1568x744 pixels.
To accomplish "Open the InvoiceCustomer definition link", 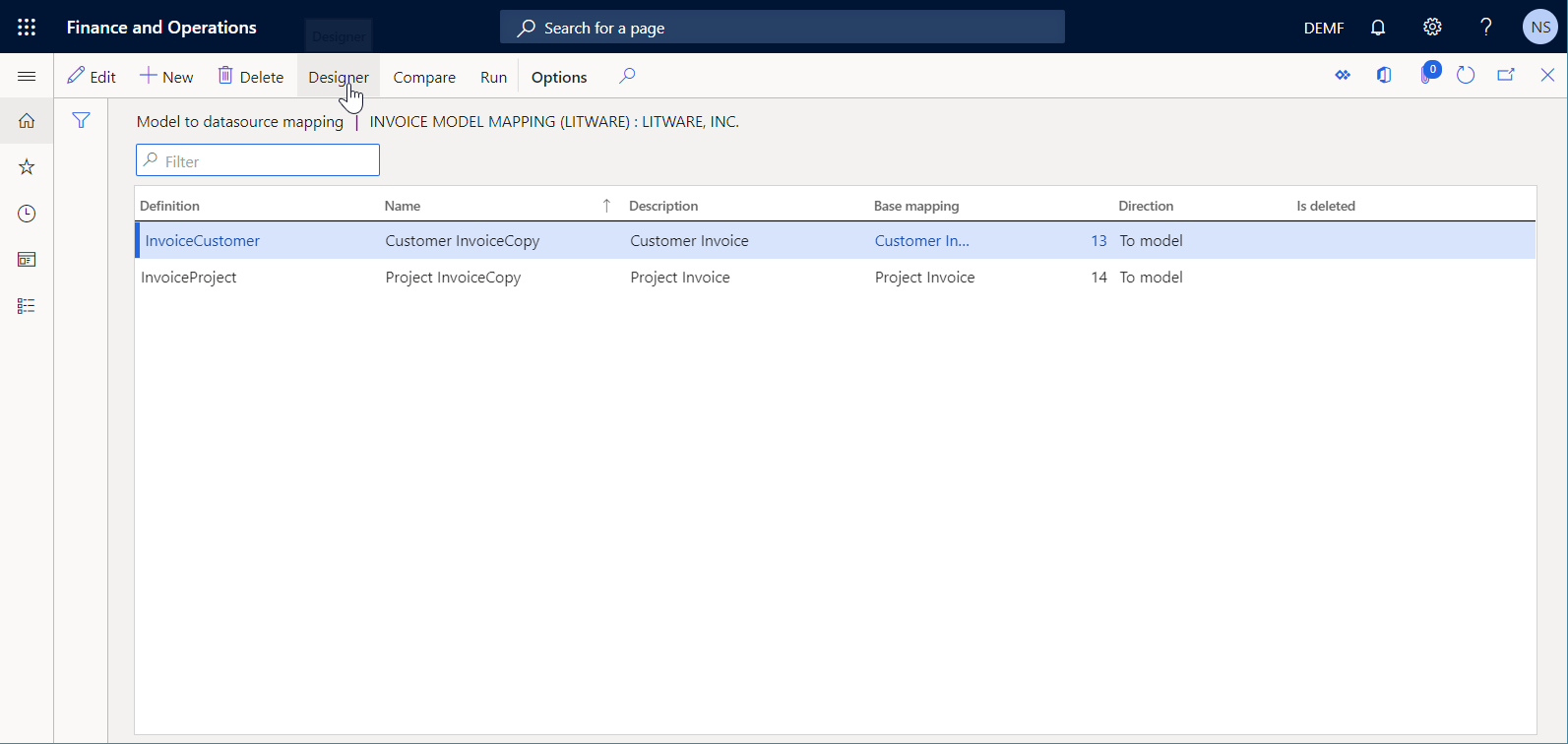I will coord(203,241).
